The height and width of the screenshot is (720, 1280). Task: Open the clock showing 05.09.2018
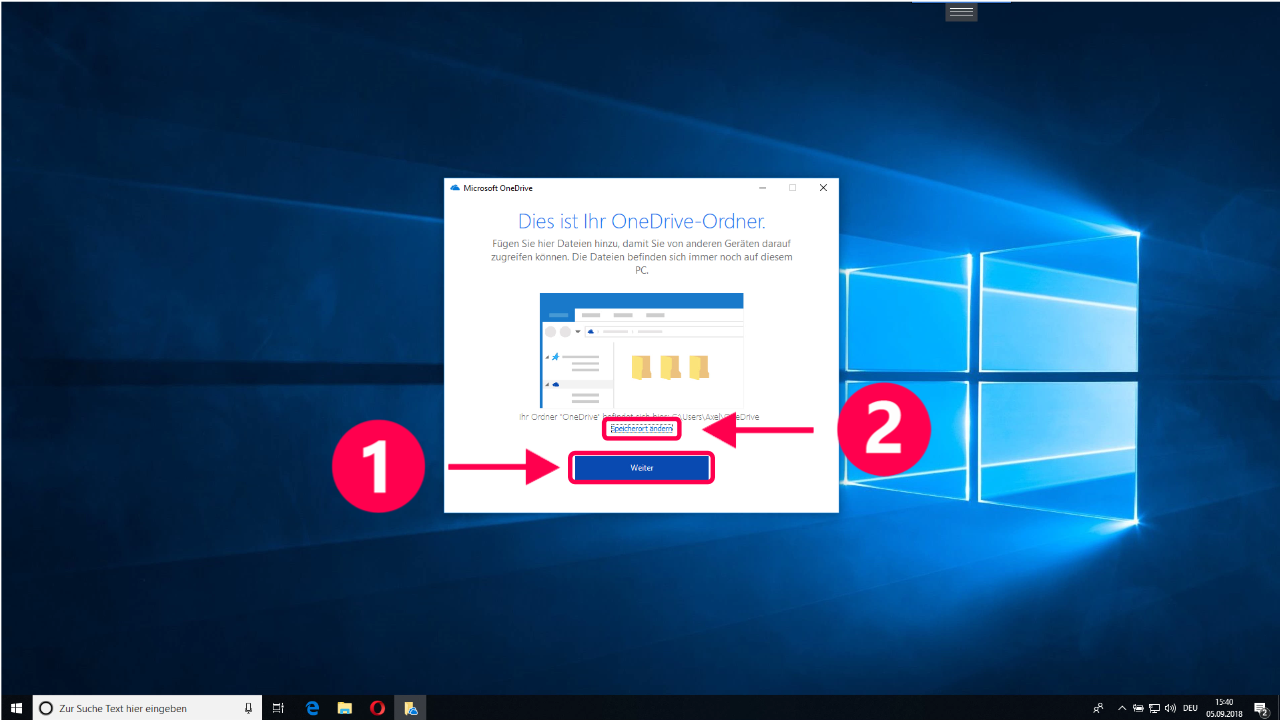1224,708
